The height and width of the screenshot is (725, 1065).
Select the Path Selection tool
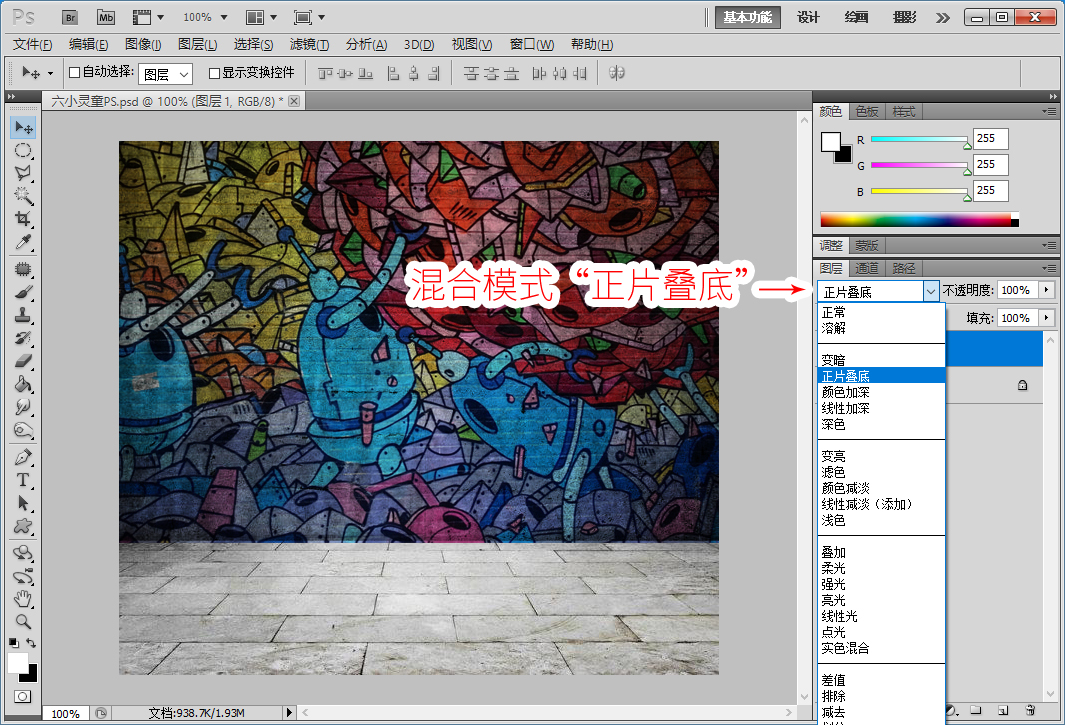pyautogui.click(x=23, y=503)
